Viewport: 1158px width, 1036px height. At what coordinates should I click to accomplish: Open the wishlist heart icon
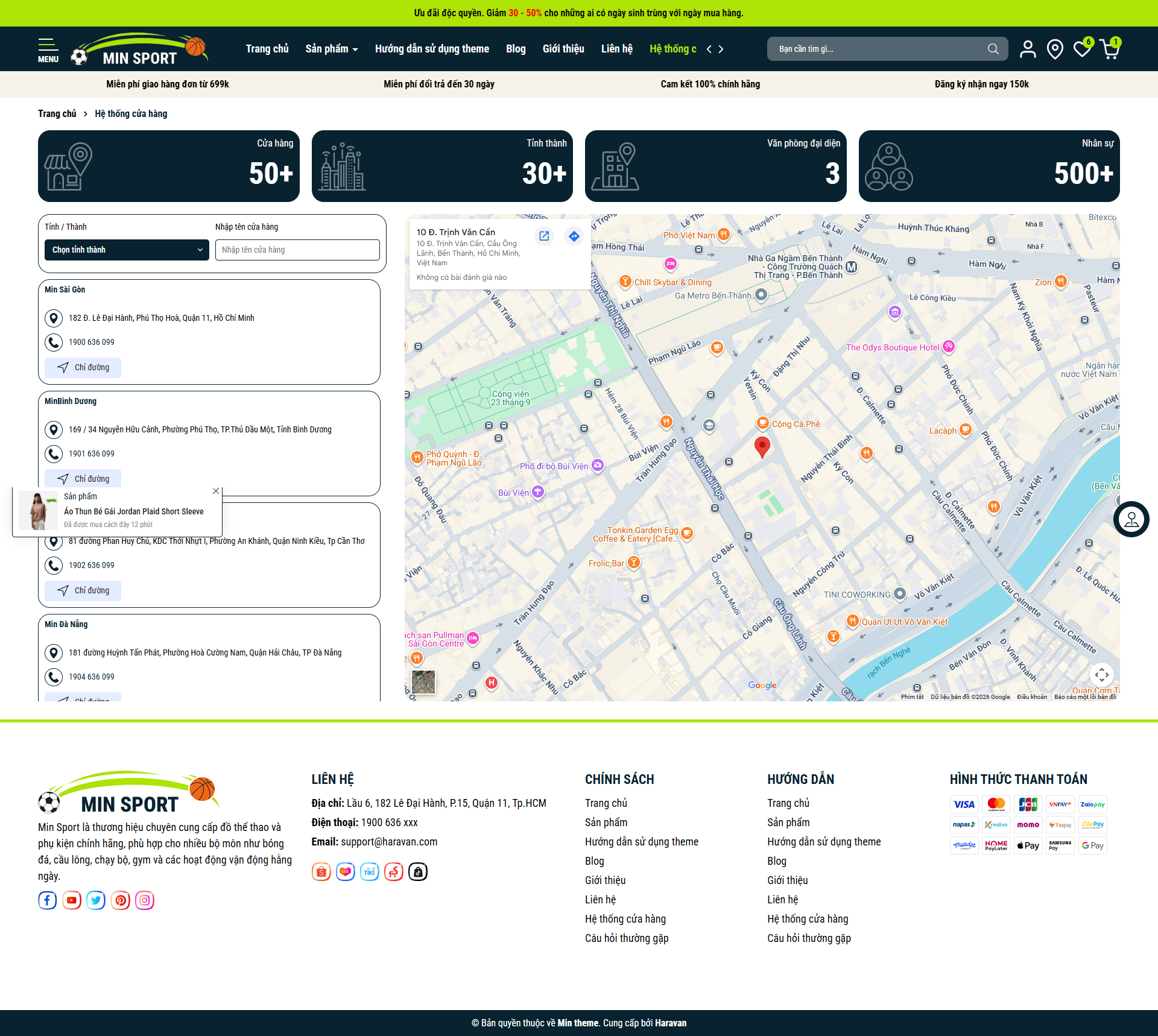click(x=1082, y=49)
